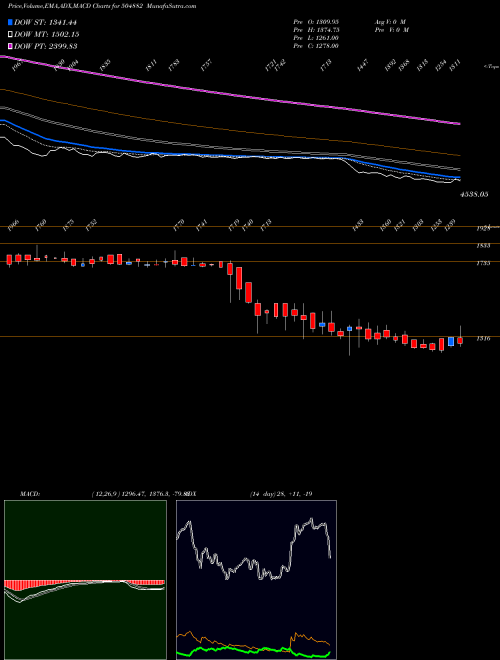This screenshot has height=660, width=500.
Task: Click the large blue candle before the last red candle
Action: (451, 341)
